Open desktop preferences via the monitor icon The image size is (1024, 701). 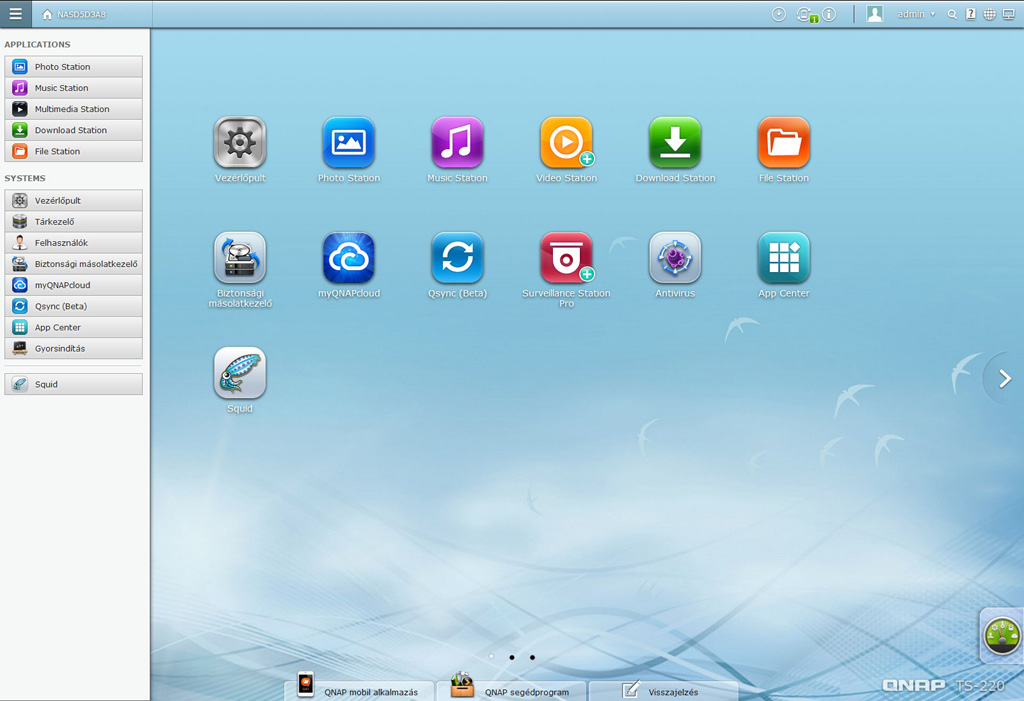pyautogui.click(x=1009, y=14)
